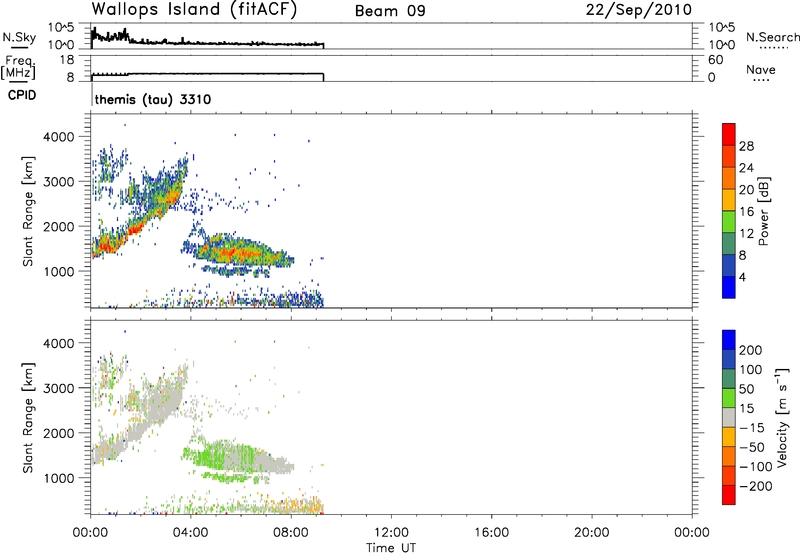The height and width of the screenshot is (554, 800).
Task: Click the '16' Power colorbar label
Action: coord(746,212)
